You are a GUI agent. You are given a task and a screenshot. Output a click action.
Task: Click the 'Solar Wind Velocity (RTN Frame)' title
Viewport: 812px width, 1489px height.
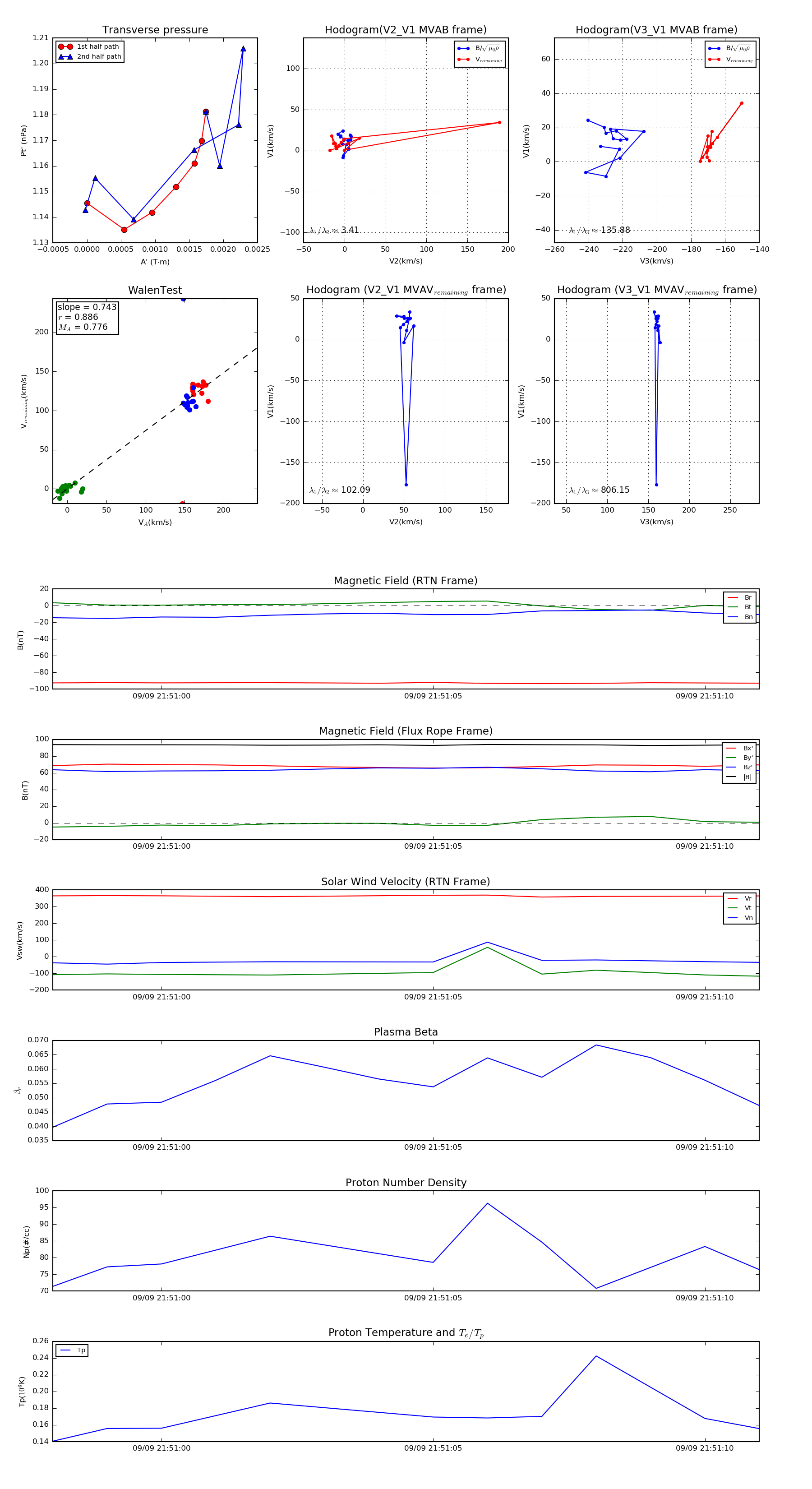tap(406, 882)
